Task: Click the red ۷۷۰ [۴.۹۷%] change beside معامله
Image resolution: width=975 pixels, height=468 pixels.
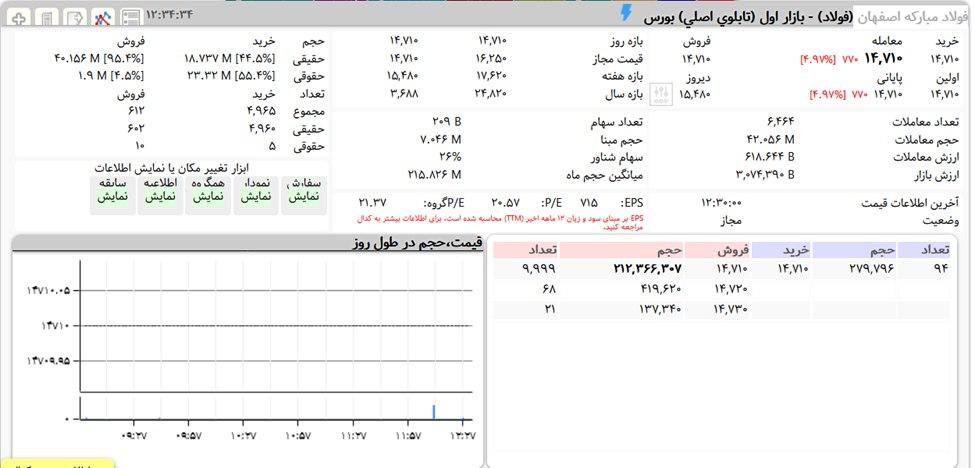Action: coord(829,60)
